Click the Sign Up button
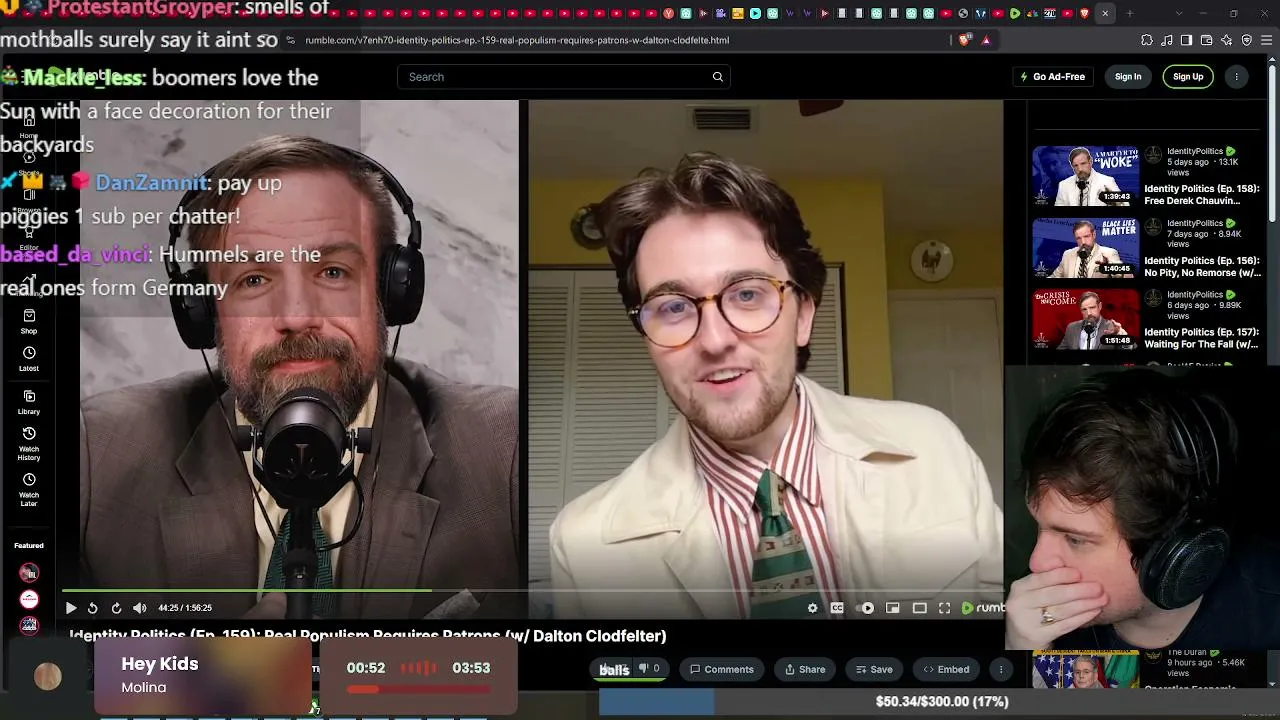 pos(1188,77)
